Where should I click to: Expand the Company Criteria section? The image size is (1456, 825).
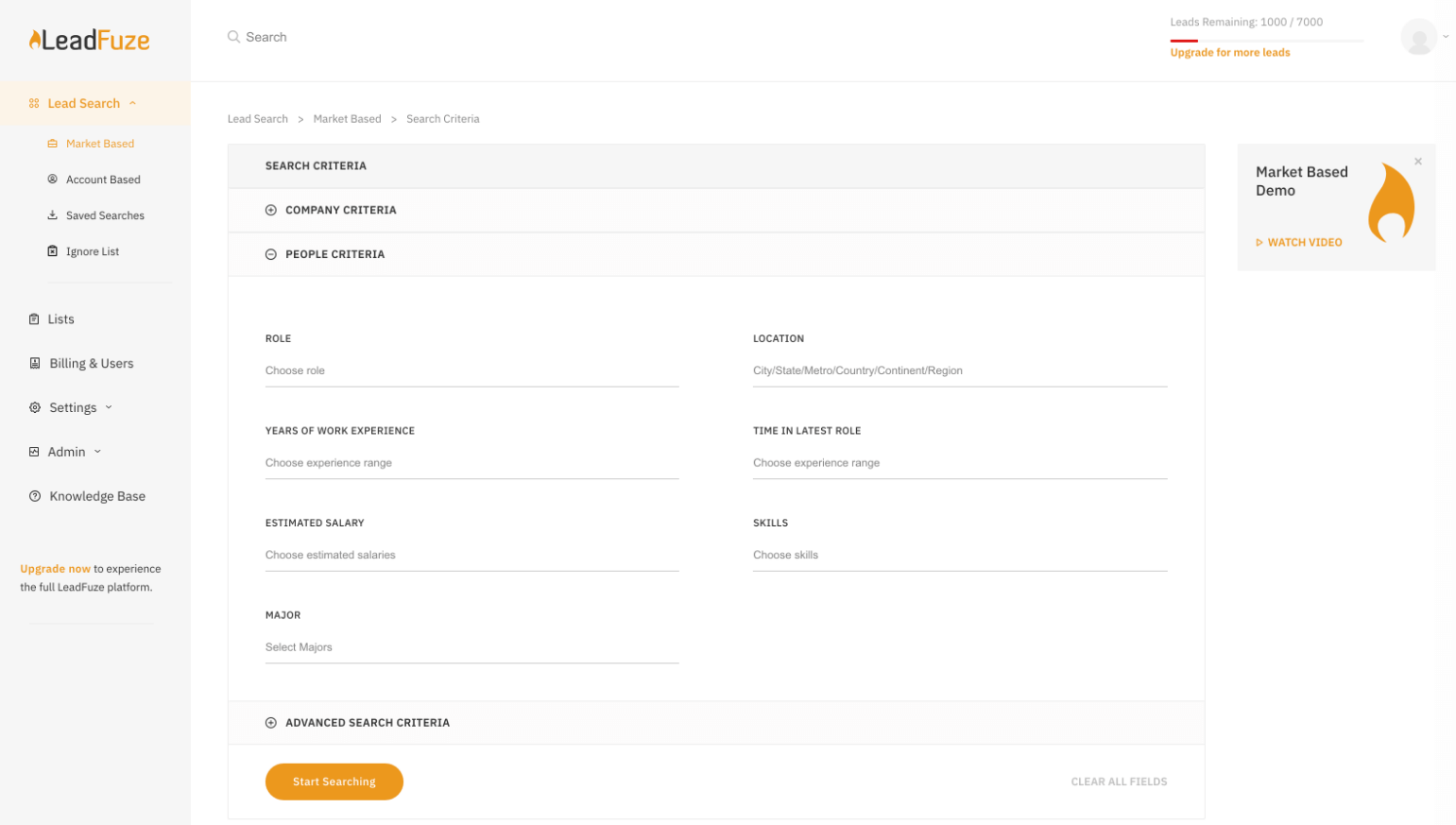click(271, 210)
